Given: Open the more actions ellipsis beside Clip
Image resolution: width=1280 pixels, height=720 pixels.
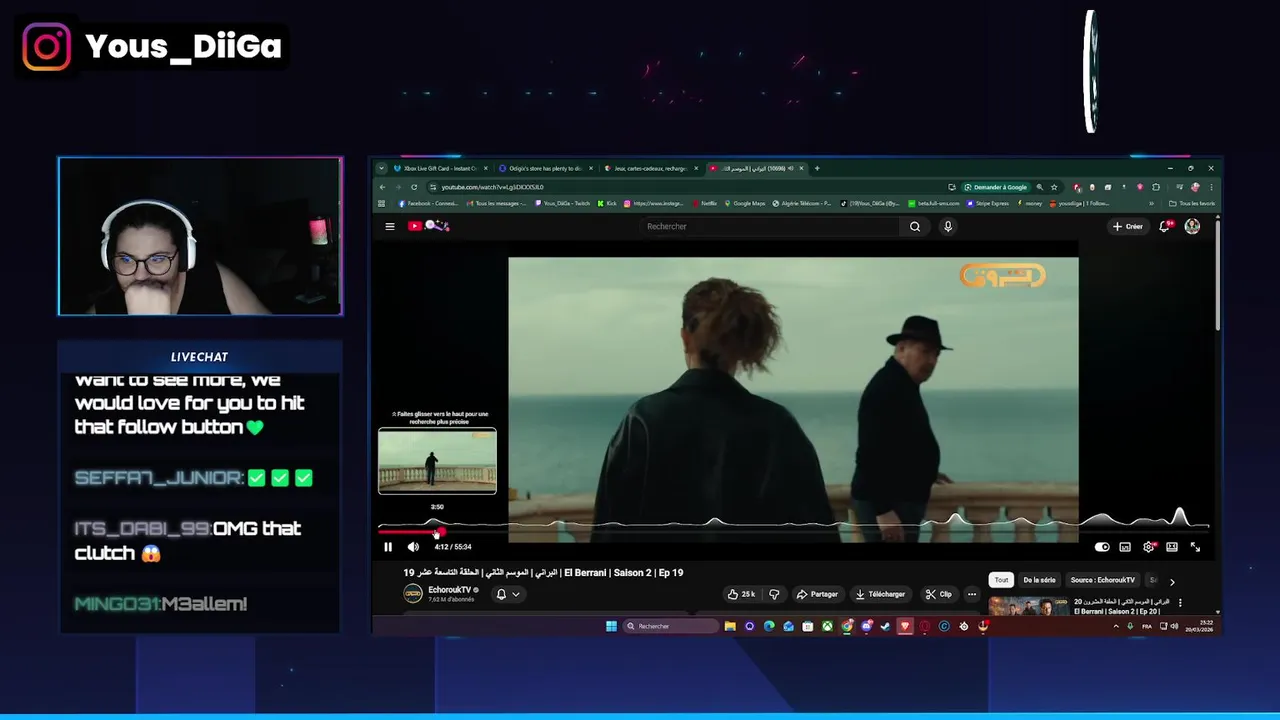Looking at the screenshot, I should [x=971, y=594].
